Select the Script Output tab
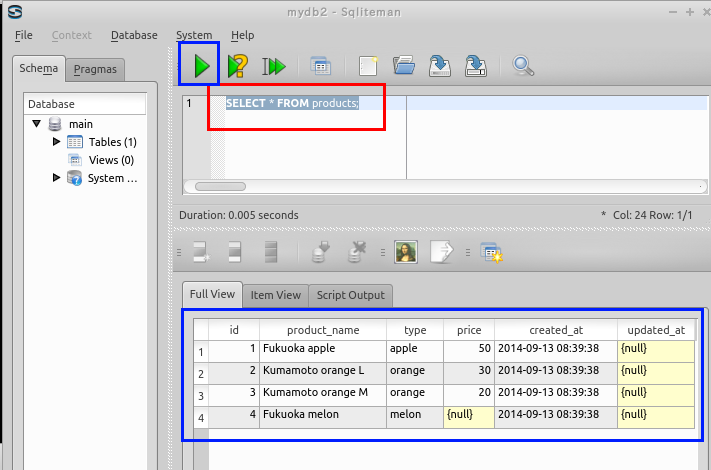 (x=351, y=295)
